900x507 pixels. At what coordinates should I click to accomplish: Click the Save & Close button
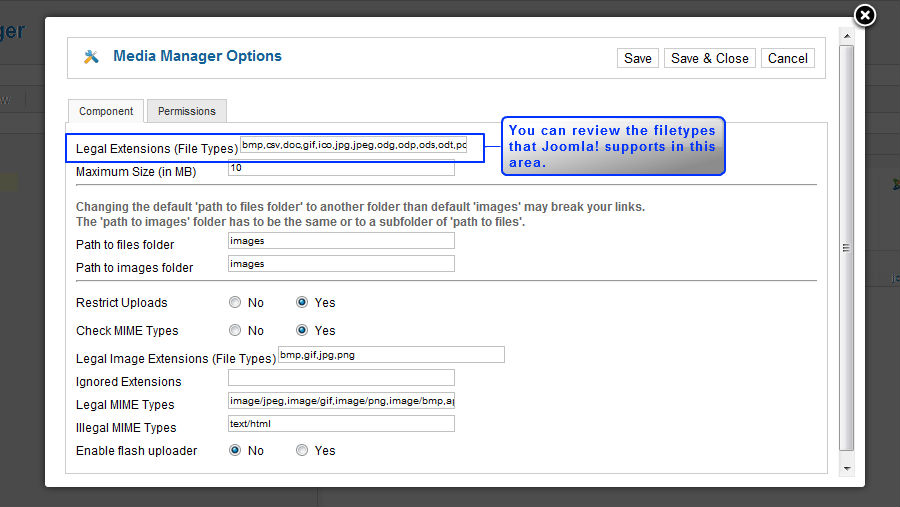709,58
